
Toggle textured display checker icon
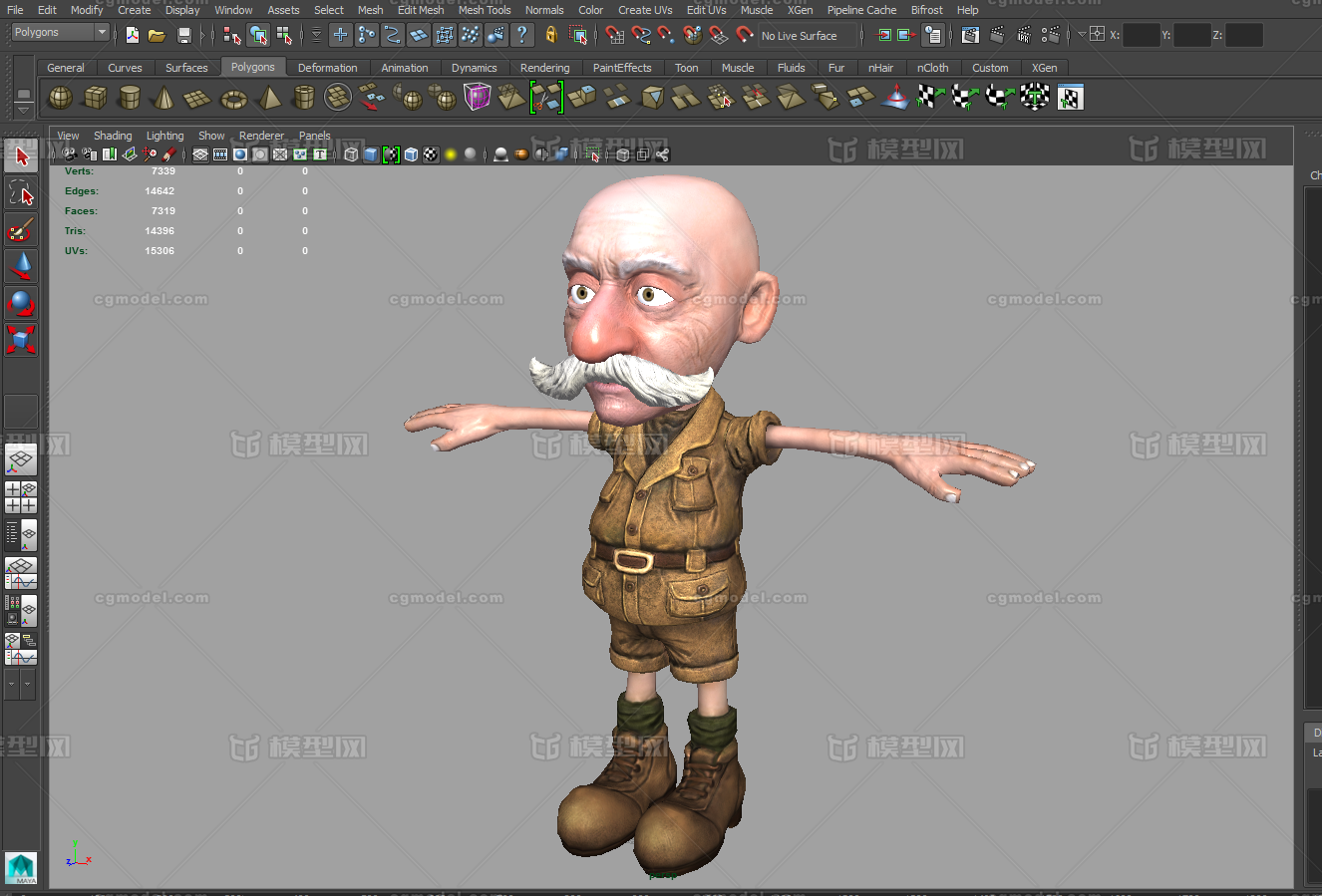431,154
